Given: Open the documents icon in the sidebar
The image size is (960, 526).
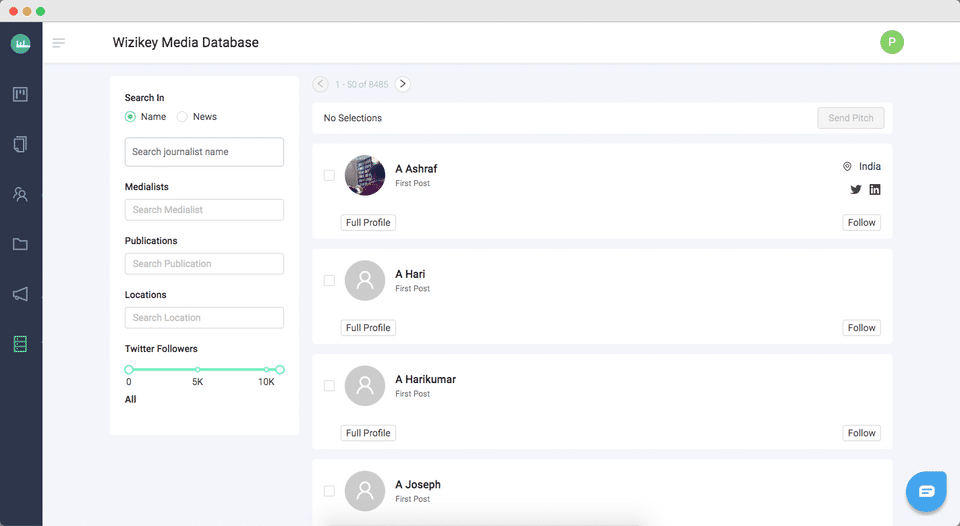Looking at the screenshot, I should (21, 145).
